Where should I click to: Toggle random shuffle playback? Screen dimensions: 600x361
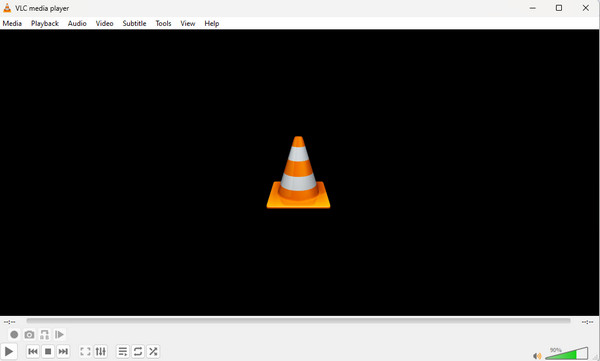point(153,351)
